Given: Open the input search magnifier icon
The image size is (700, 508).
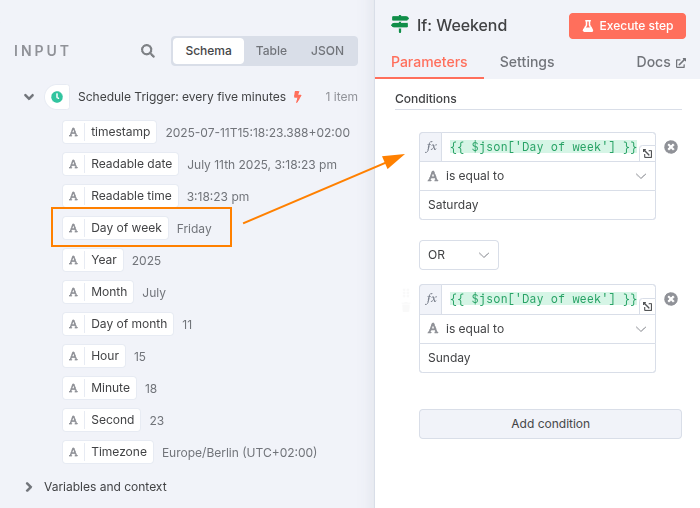Looking at the screenshot, I should (148, 51).
